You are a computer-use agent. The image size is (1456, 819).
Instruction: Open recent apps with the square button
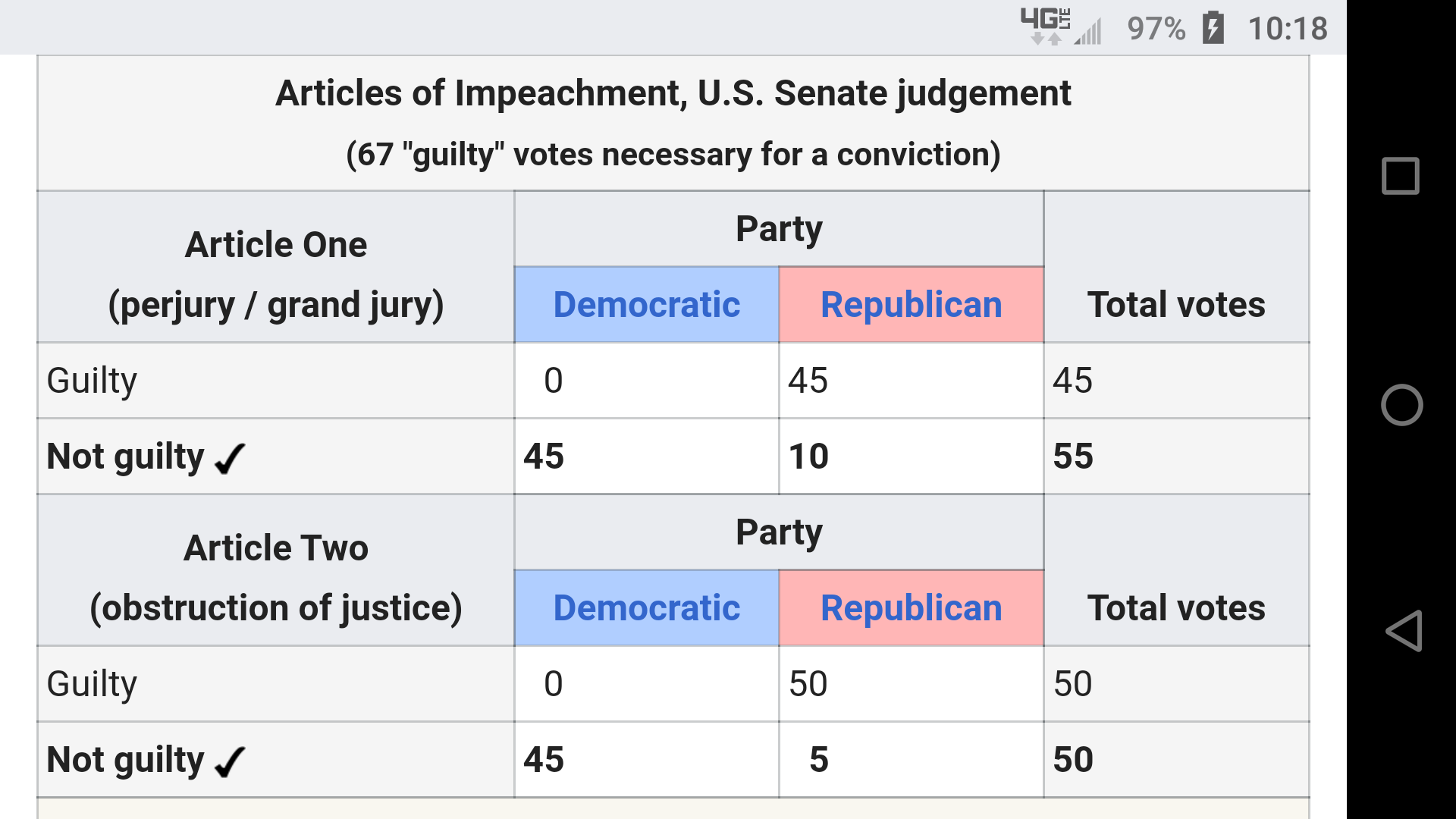1401,177
